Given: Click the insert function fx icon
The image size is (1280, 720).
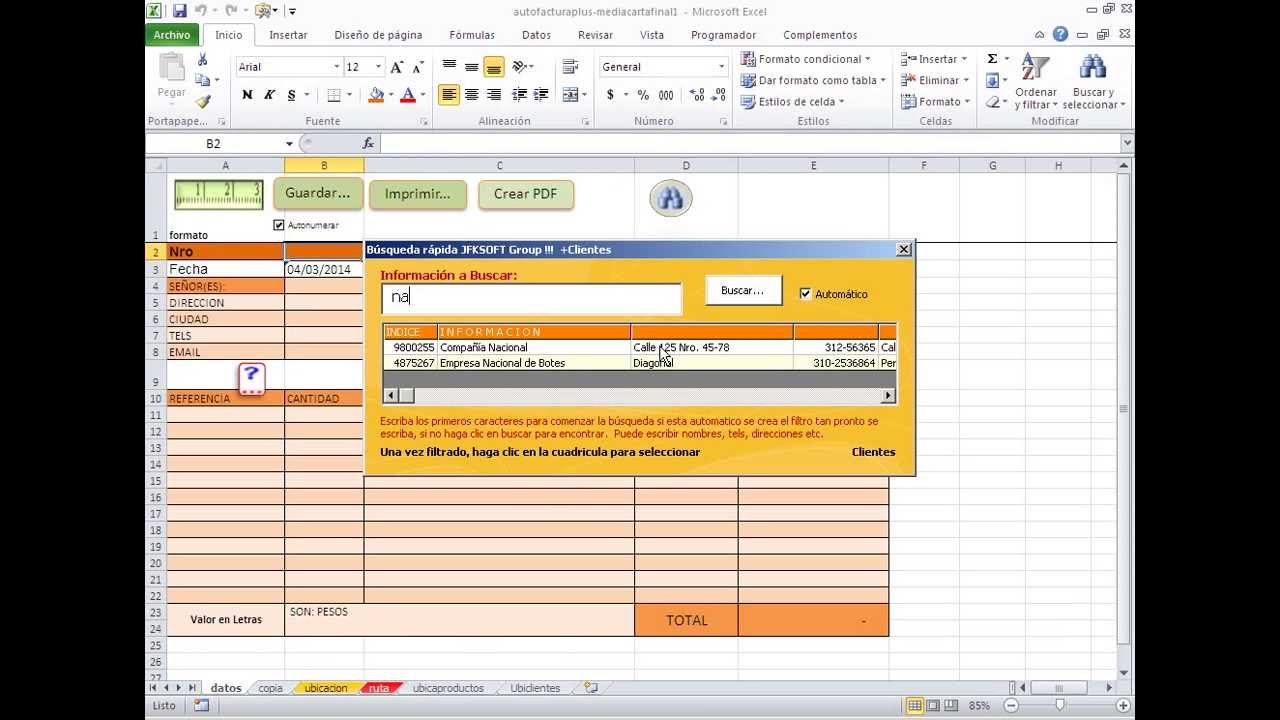Looking at the screenshot, I should pyautogui.click(x=368, y=143).
